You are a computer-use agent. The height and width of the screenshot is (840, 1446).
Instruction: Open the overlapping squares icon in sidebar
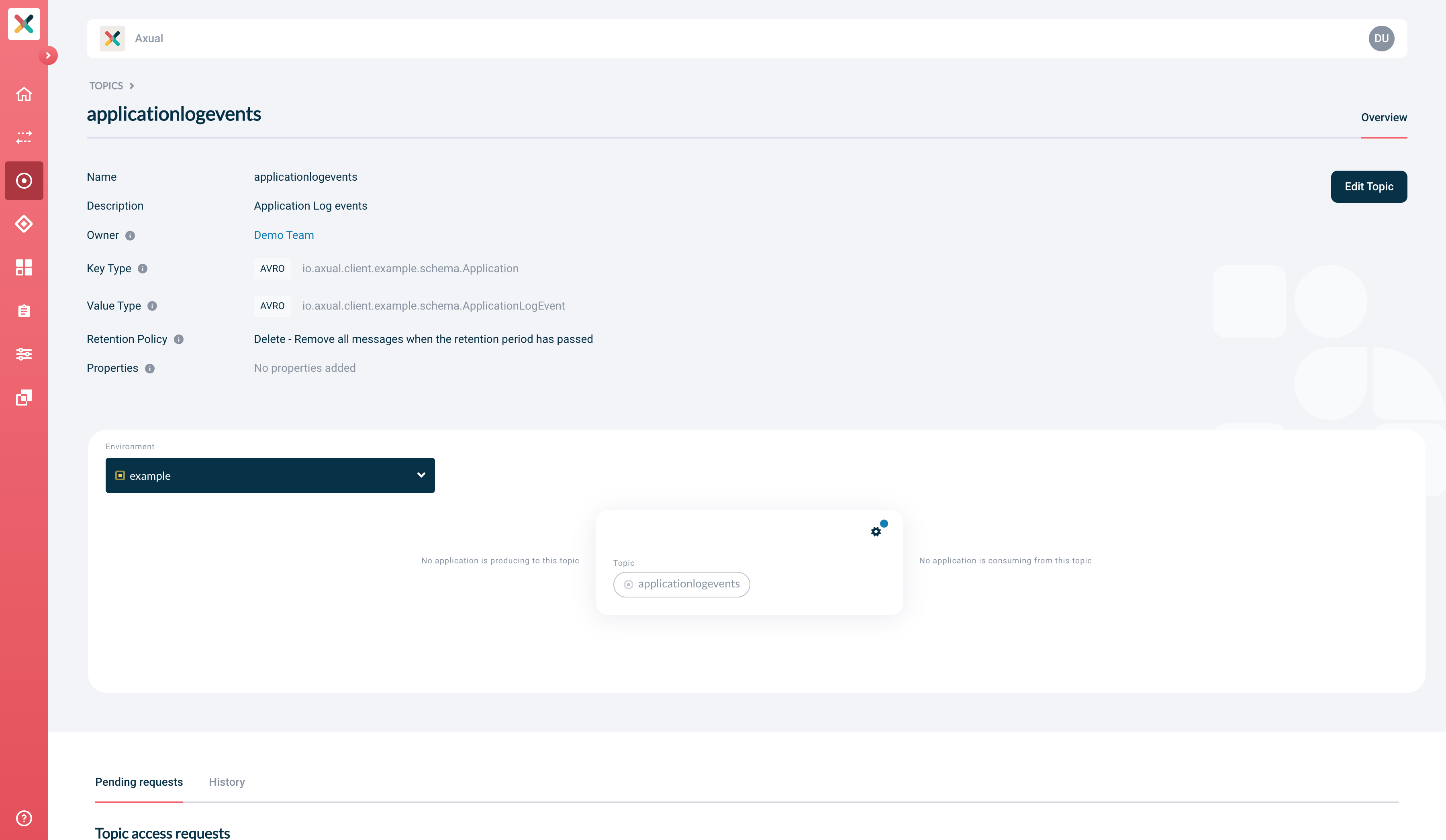coord(24,397)
